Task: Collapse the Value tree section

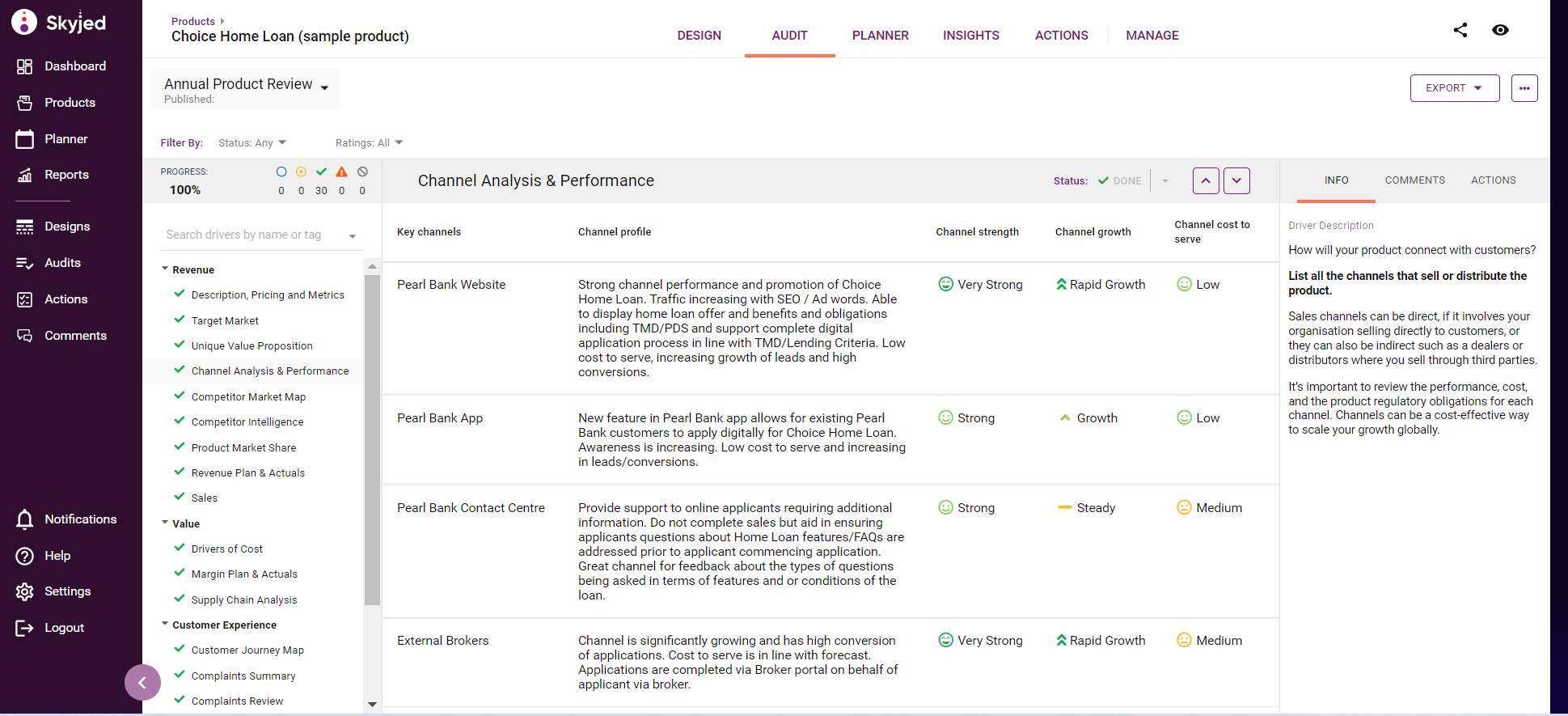Action: pyautogui.click(x=165, y=523)
